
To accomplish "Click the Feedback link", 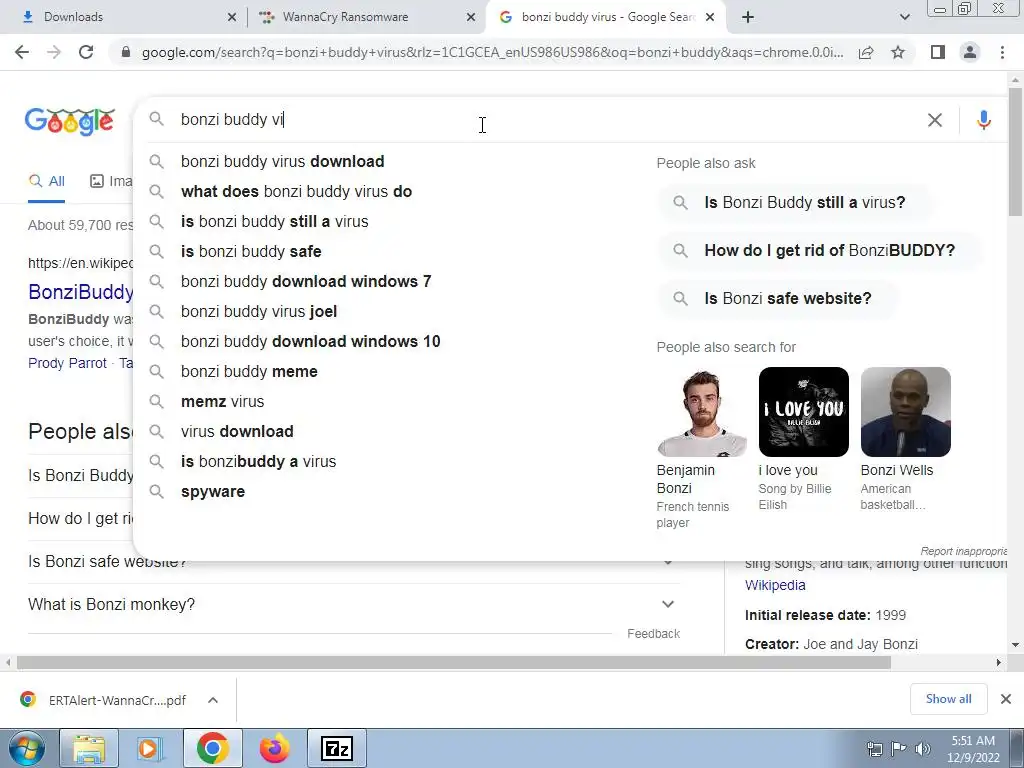I will (654, 633).
